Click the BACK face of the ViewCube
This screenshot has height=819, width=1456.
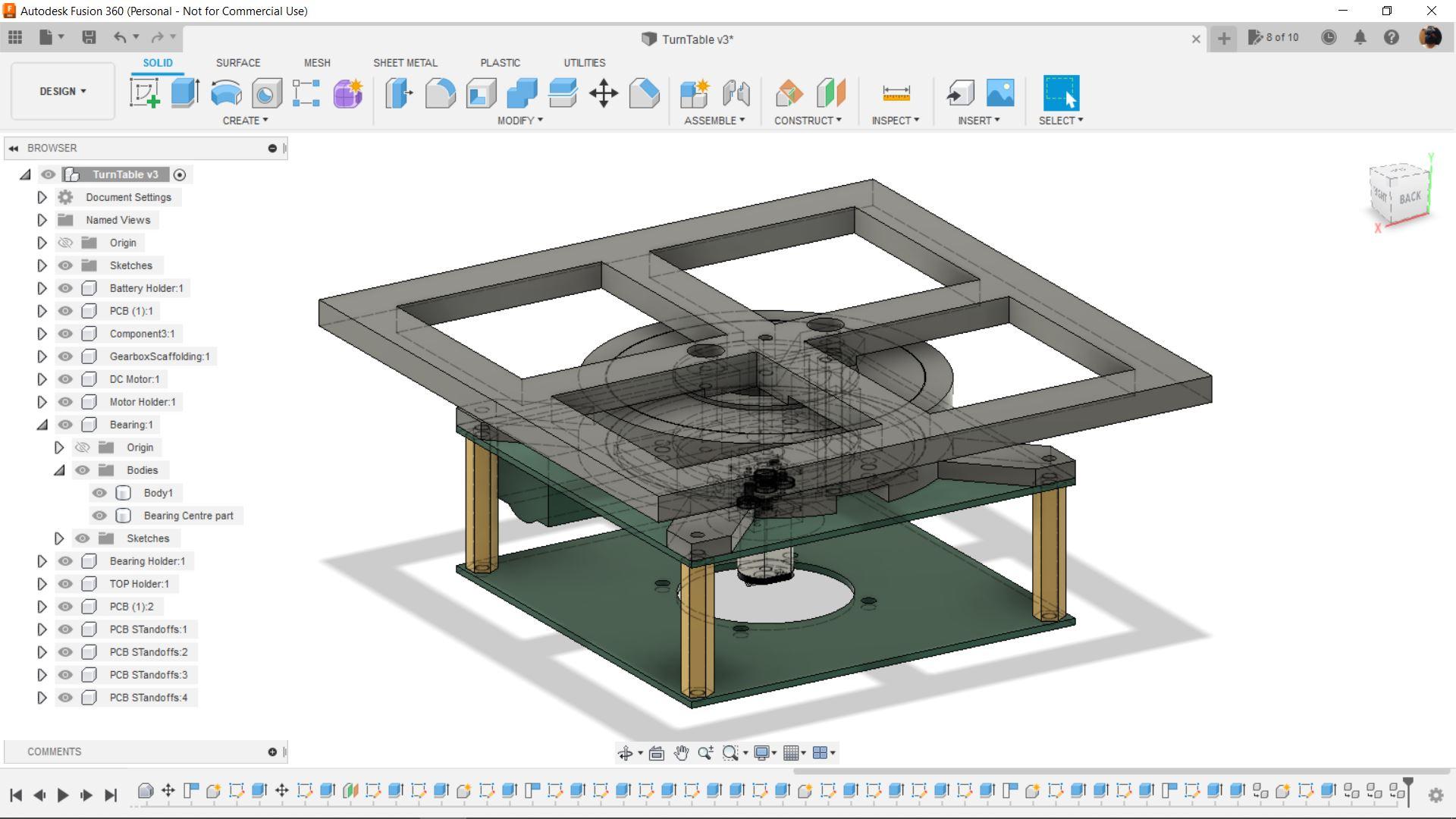[x=1410, y=198]
